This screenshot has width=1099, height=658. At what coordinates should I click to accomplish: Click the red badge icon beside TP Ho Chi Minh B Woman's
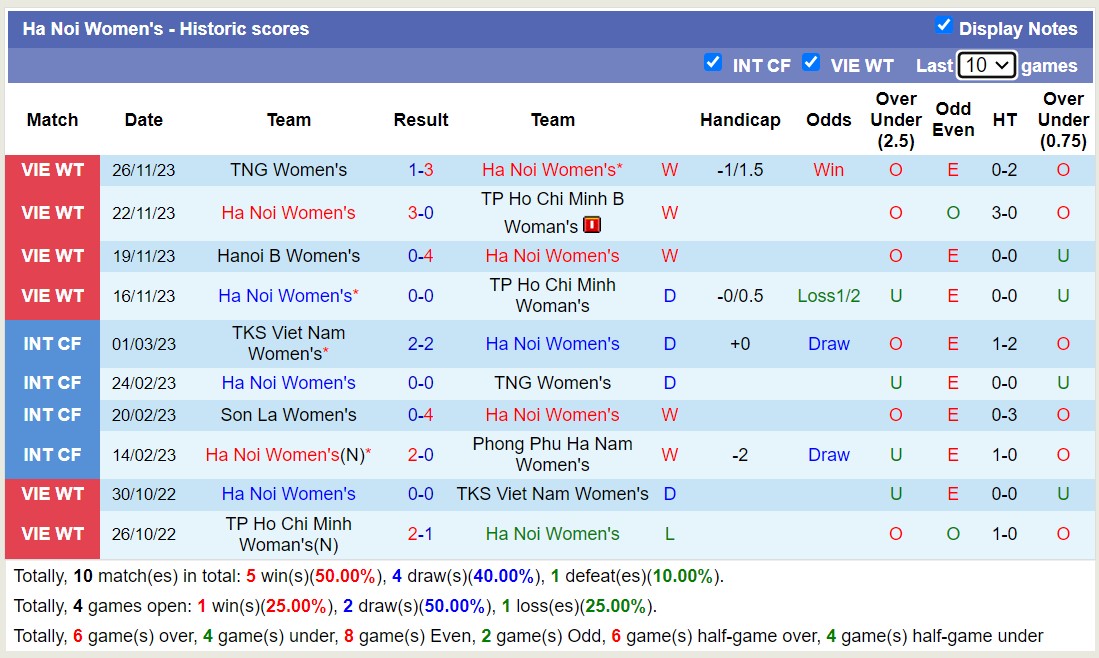click(591, 226)
